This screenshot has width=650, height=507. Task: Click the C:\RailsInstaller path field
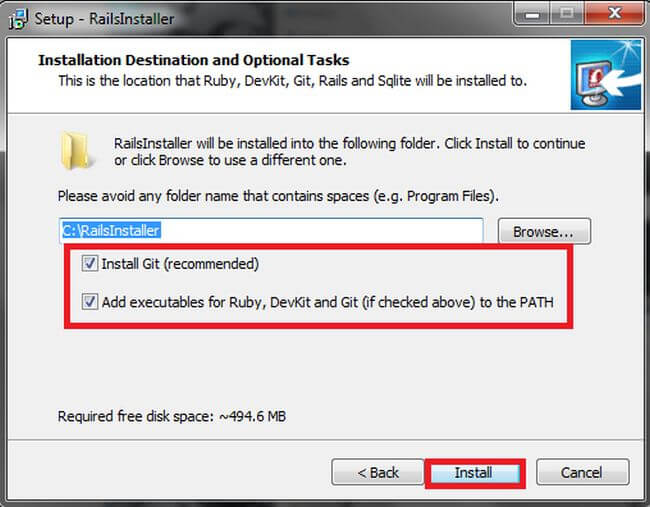coord(270,231)
